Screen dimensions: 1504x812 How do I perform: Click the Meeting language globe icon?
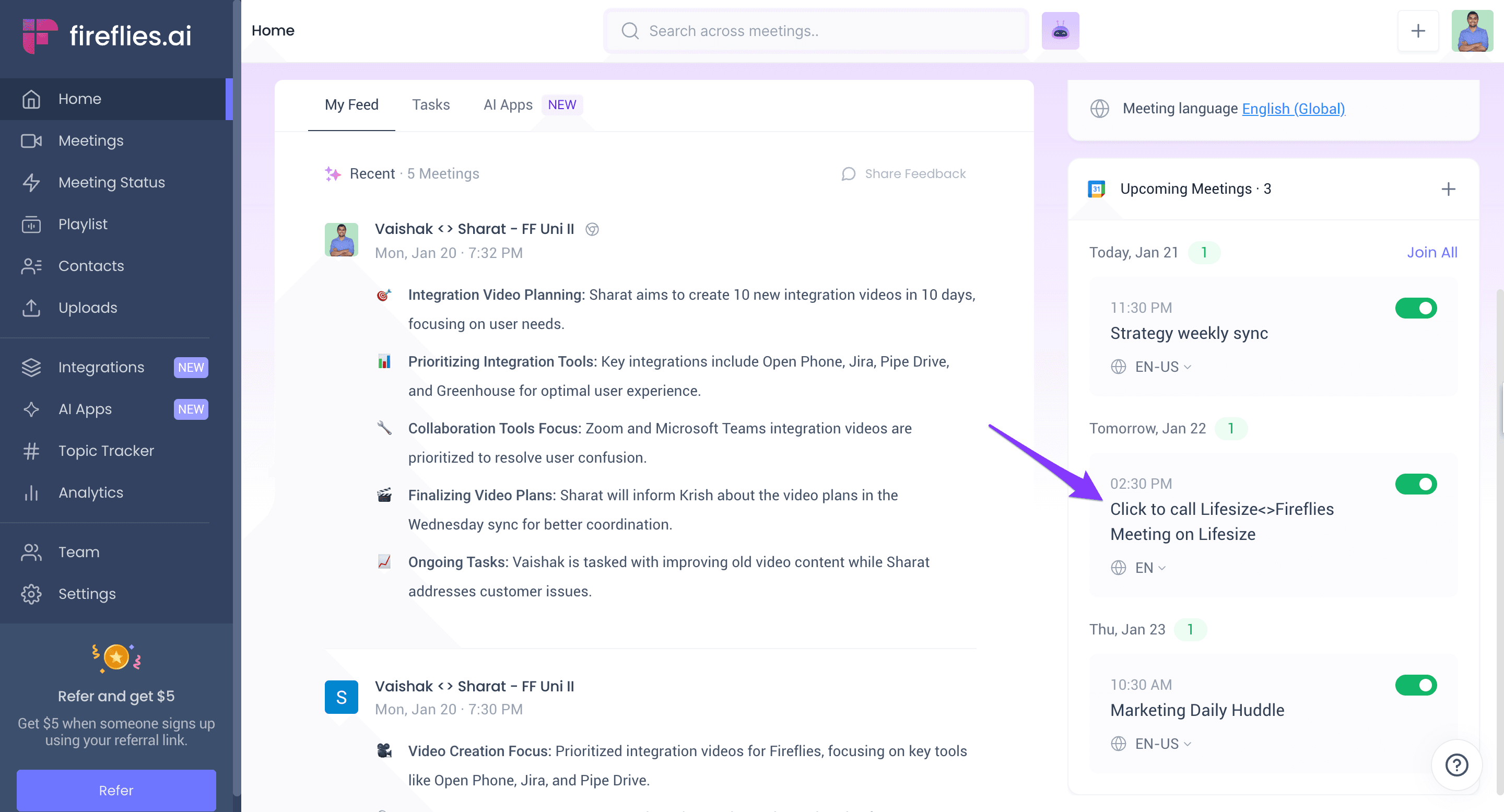(x=1099, y=109)
